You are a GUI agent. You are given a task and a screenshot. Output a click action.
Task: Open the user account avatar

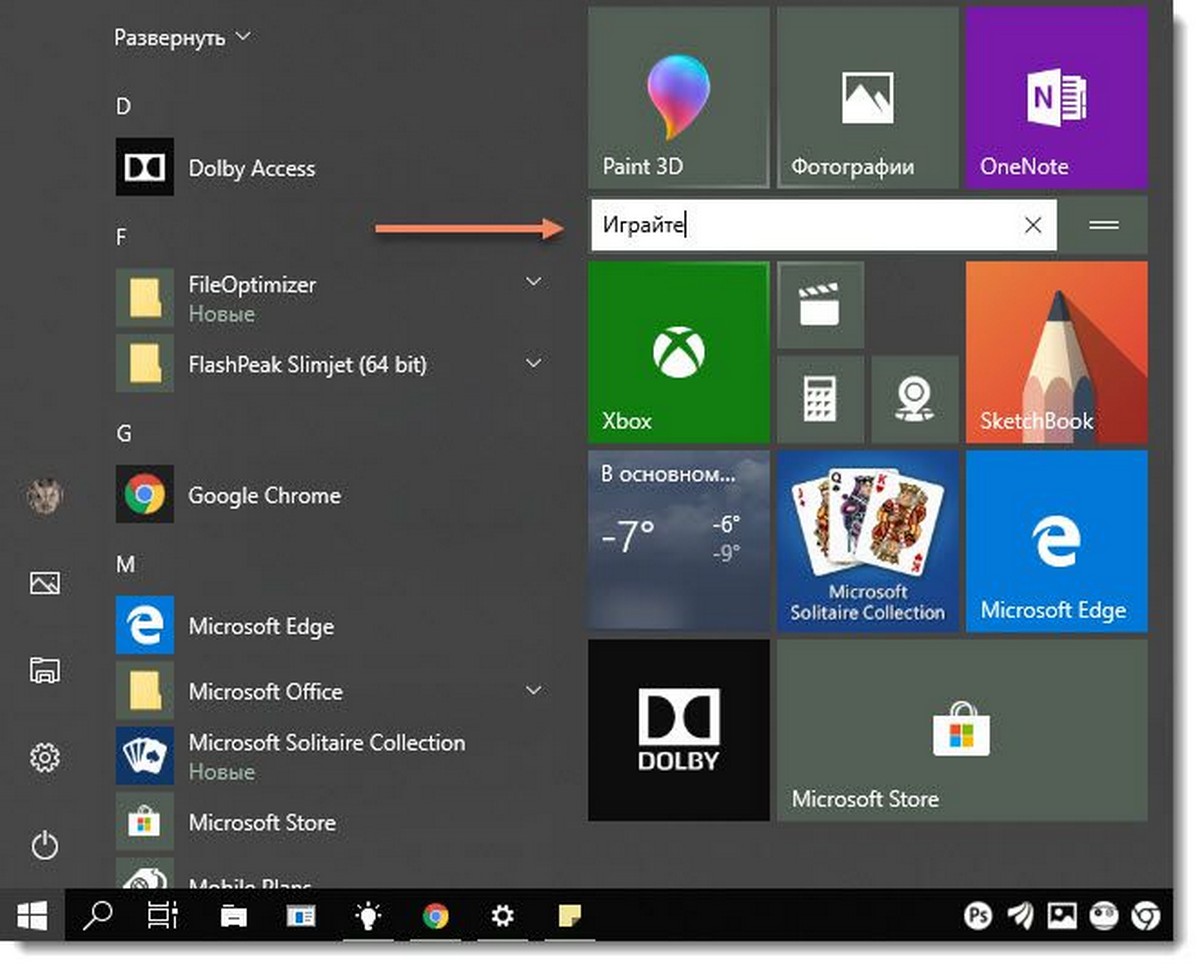click(x=44, y=495)
